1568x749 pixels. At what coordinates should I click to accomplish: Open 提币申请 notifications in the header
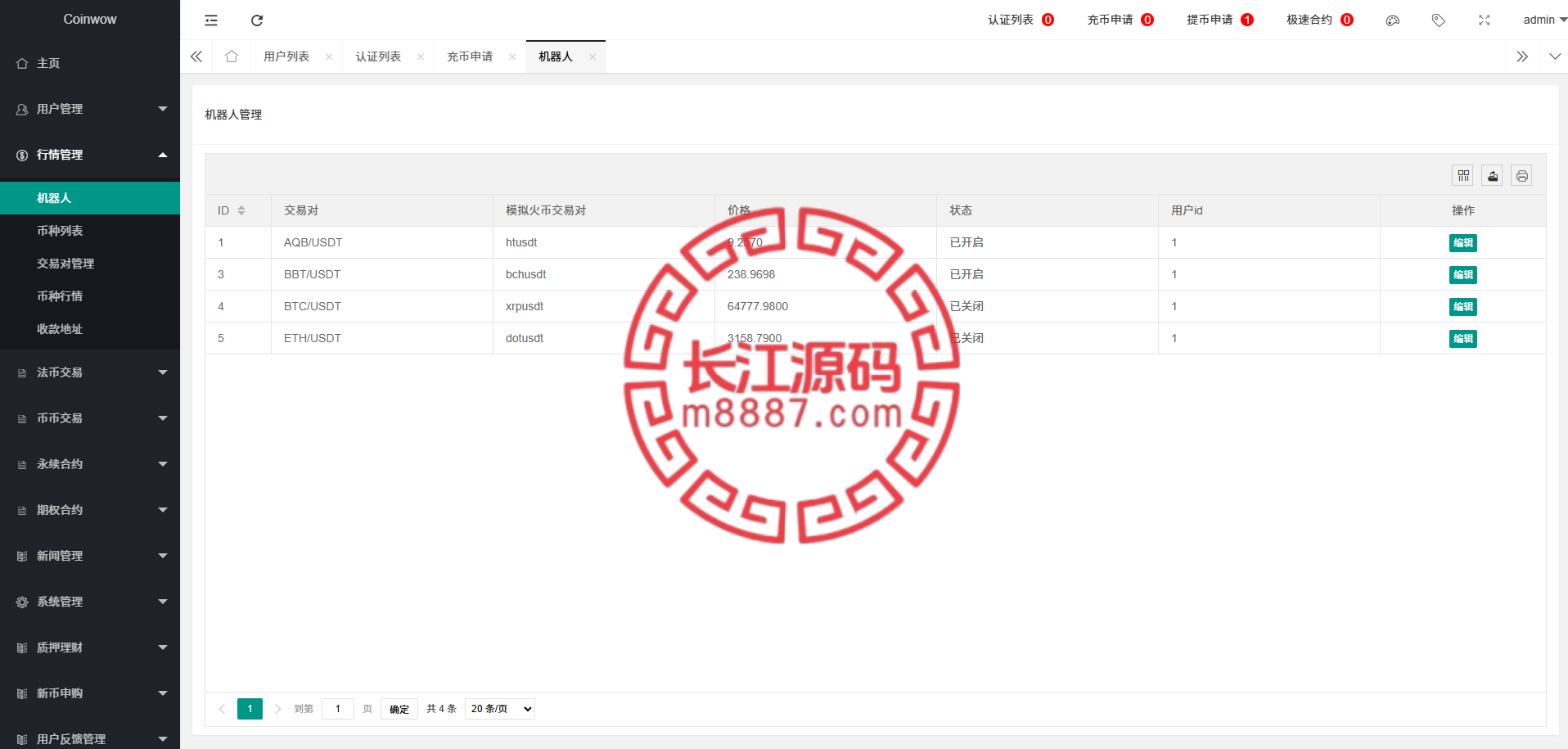[1220, 20]
